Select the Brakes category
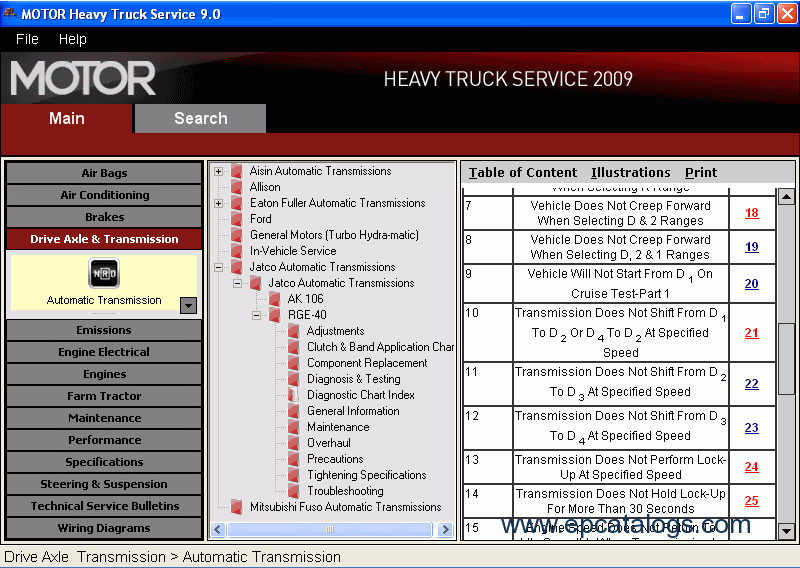This screenshot has height=568, width=800. 104,217
